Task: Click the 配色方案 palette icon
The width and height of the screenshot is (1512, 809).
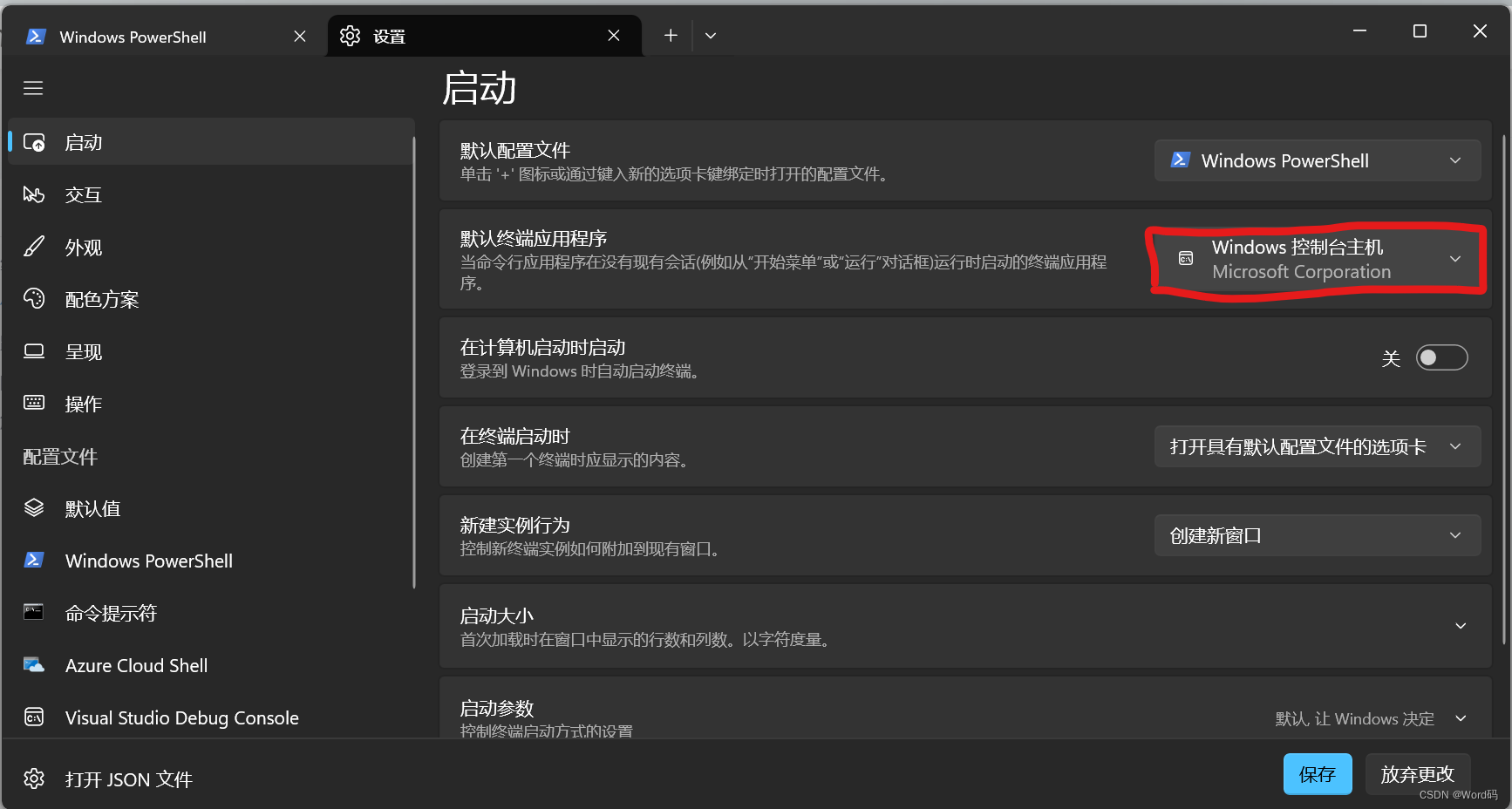Action: pos(34,299)
